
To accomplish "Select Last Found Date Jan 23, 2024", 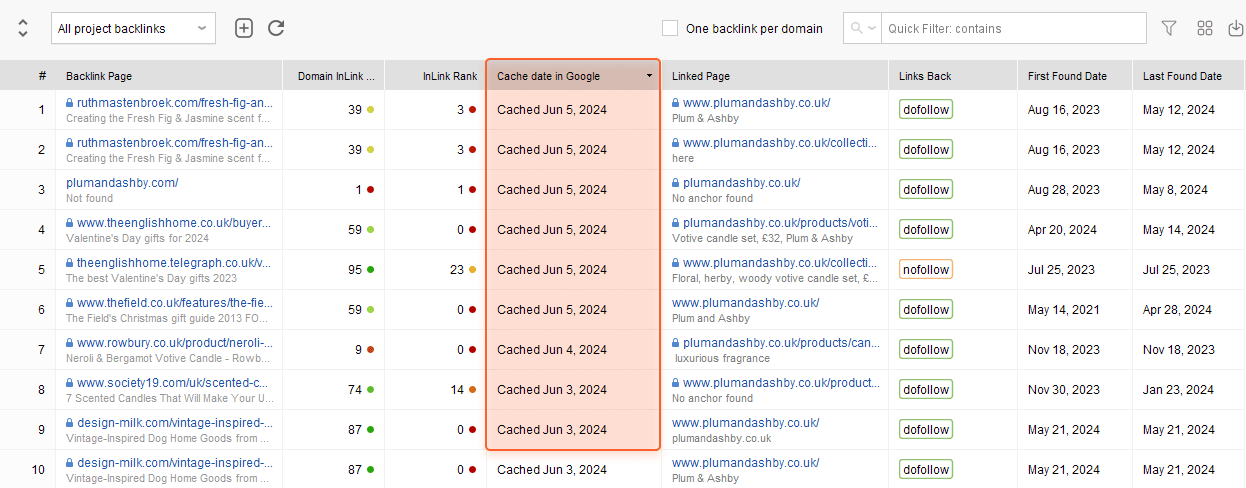I will click(x=1177, y=389).
